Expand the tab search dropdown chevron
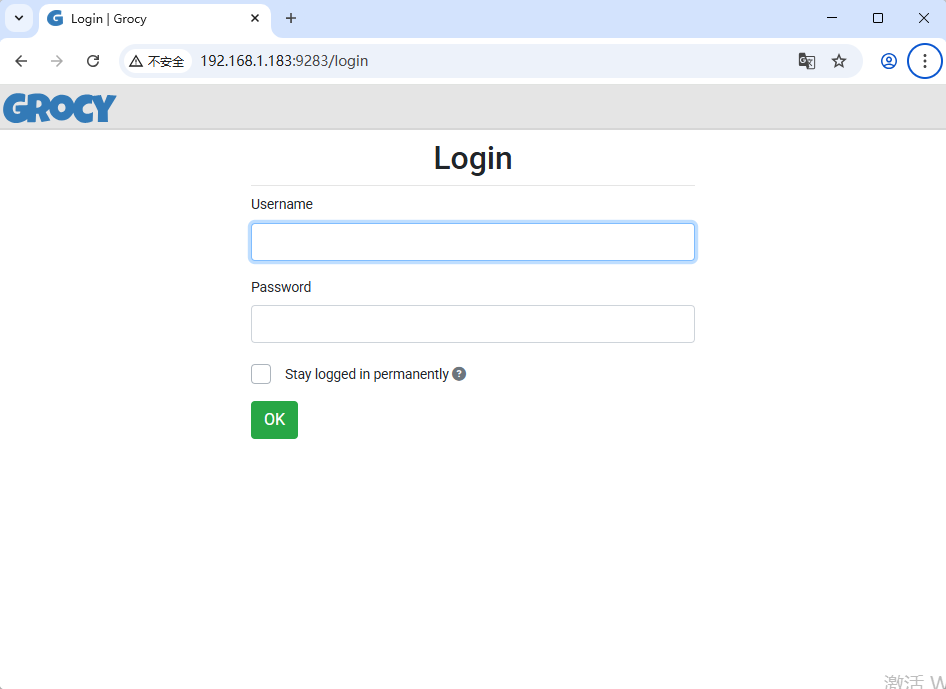This screenshot has height=689, width=946. click(18, 18)
